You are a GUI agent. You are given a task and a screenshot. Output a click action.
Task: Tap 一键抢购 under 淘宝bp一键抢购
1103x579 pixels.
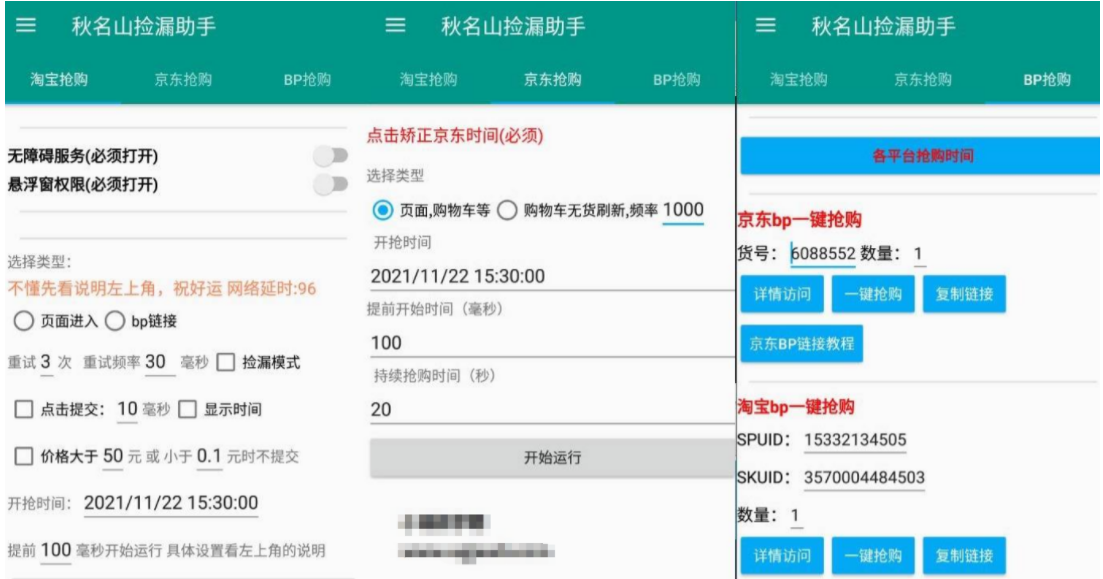point(873,556)
